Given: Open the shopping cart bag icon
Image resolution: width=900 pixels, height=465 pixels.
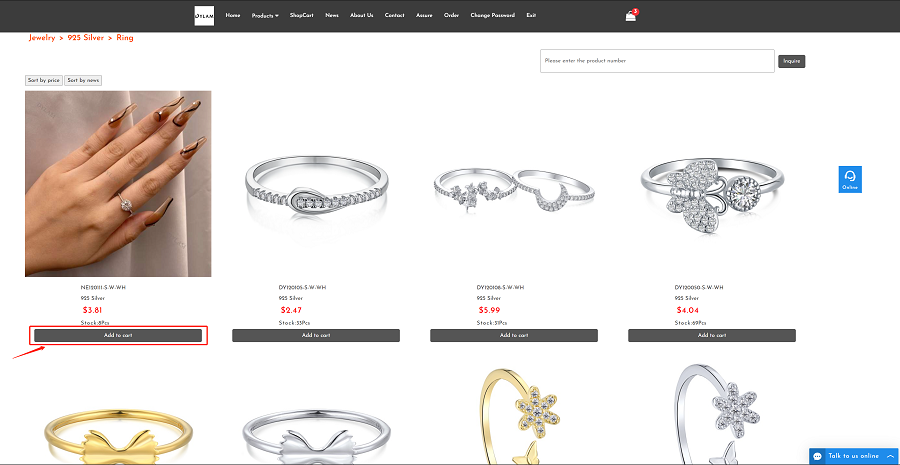Looking at the screenshot, I should tap(631, 16).
